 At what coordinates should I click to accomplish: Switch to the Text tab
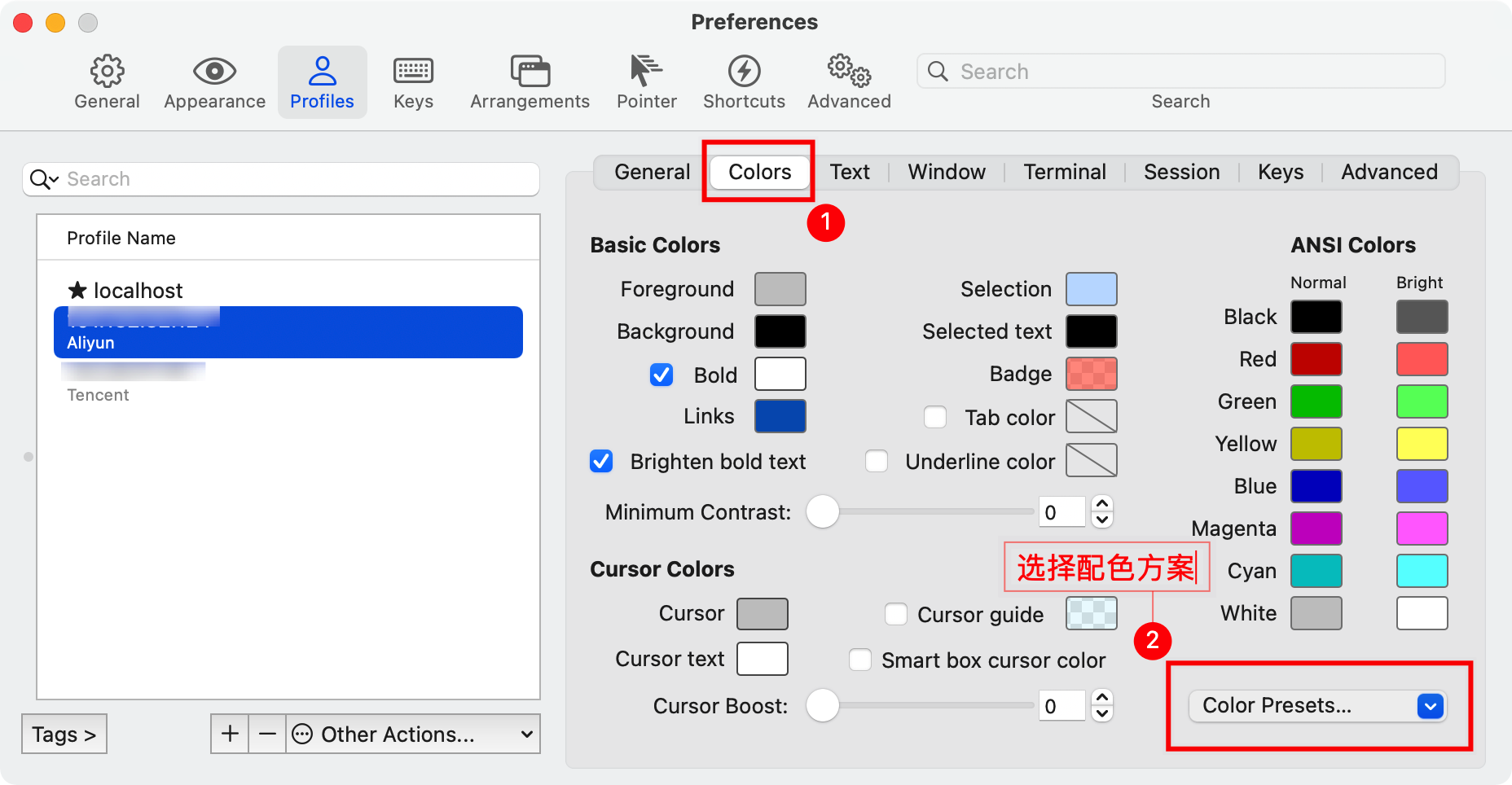click(850, 172)
